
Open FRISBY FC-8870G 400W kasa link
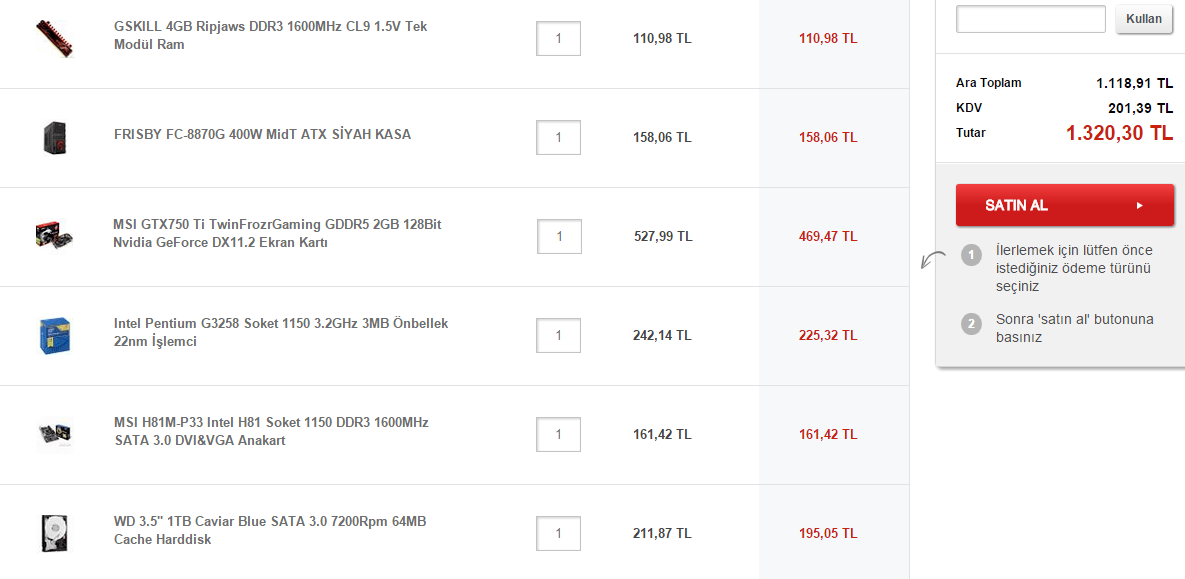click(262, 134)
